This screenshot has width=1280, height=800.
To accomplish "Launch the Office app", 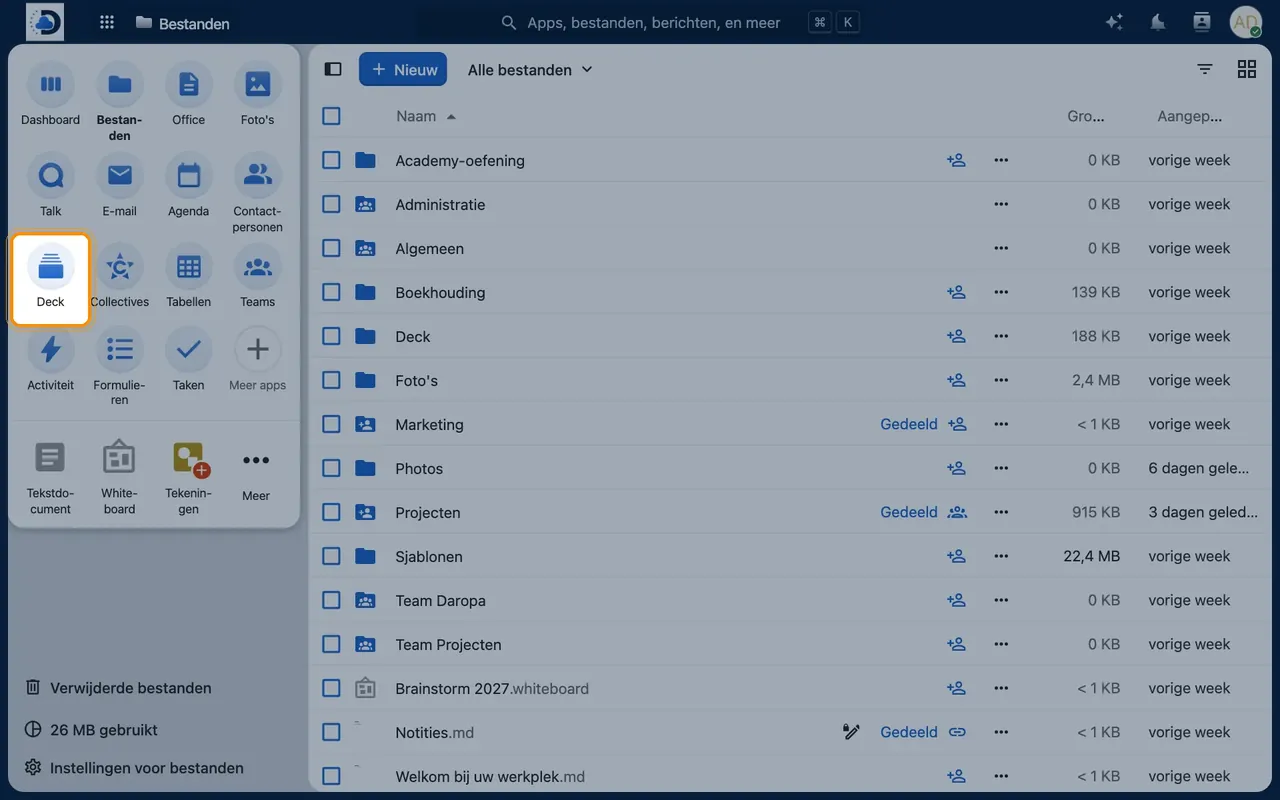I will pos(188,95).
